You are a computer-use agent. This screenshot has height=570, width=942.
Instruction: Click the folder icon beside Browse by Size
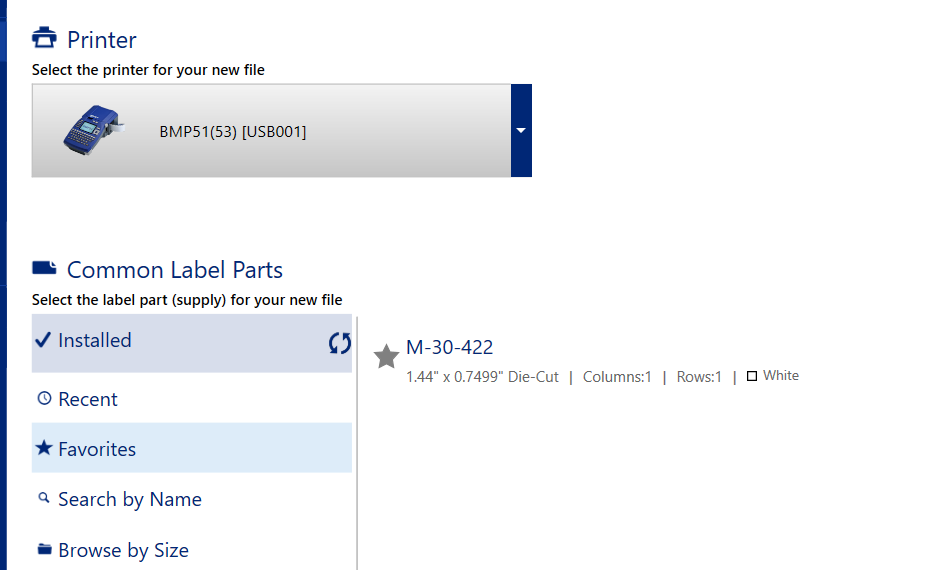(44, 549)
